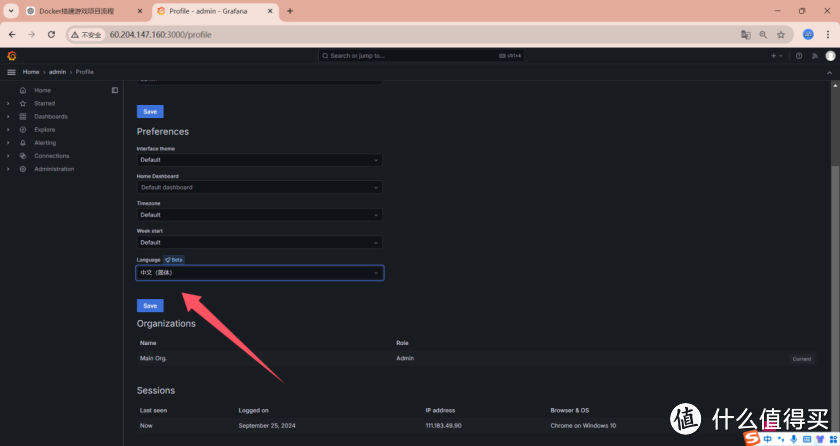Viewport: 840px width, 446px height.
Task: Switch to the Docker browser tab
Action: pyautogui.click(x=85, y=11)
